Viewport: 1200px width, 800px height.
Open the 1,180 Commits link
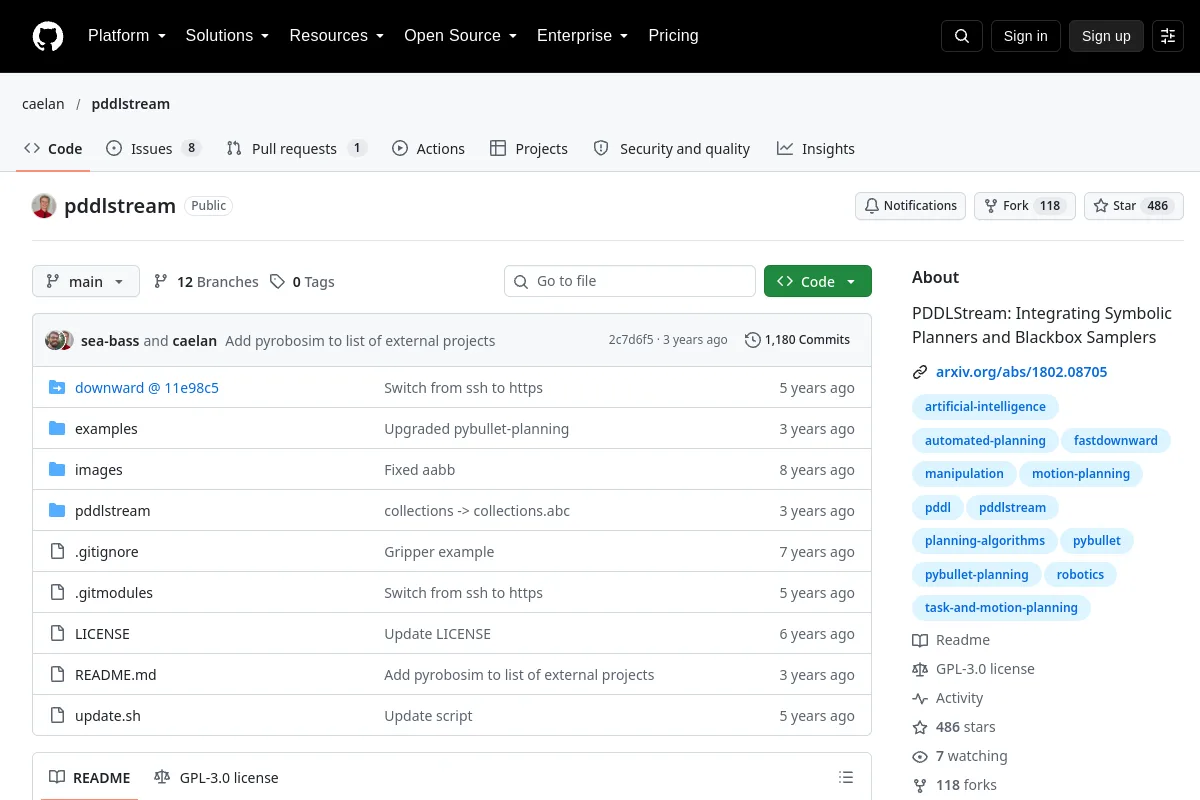click(798, 340)
